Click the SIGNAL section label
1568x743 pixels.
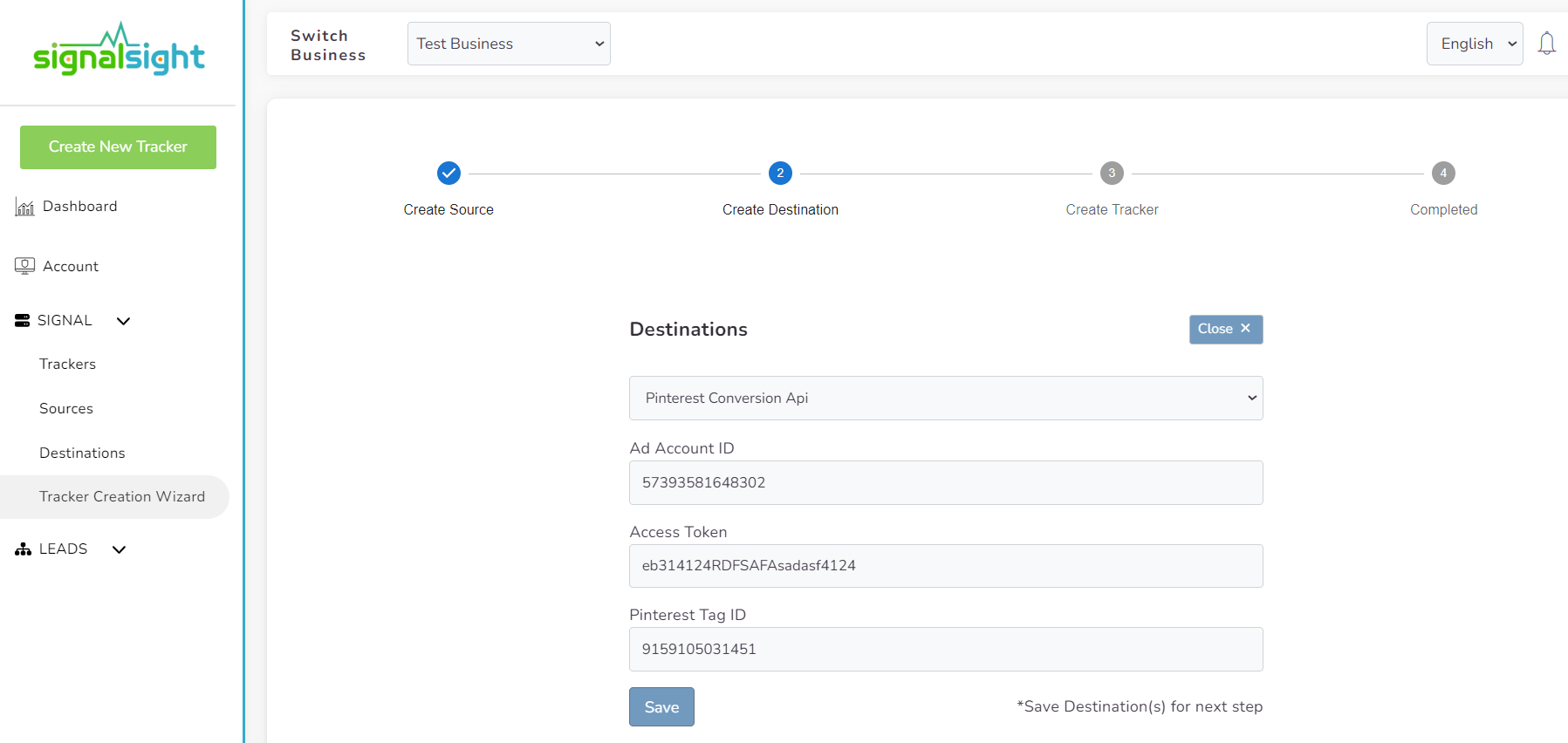point(65,321)
